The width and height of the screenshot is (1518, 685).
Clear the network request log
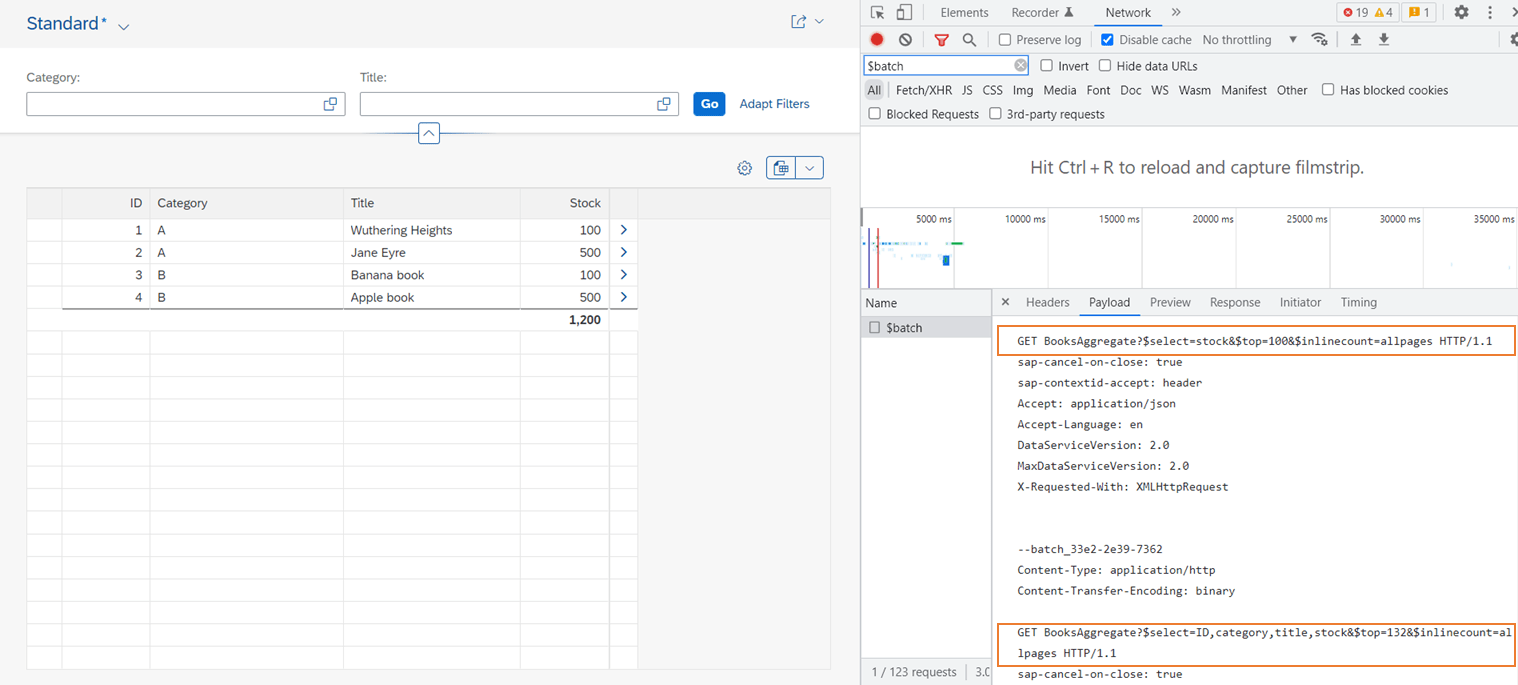click(x=905, y=39)
